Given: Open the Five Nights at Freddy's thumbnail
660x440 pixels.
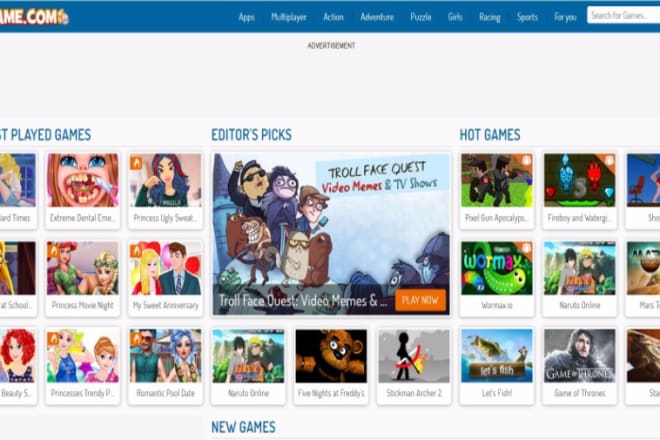Looking at the screenshot, I should [x=331, y=356].
